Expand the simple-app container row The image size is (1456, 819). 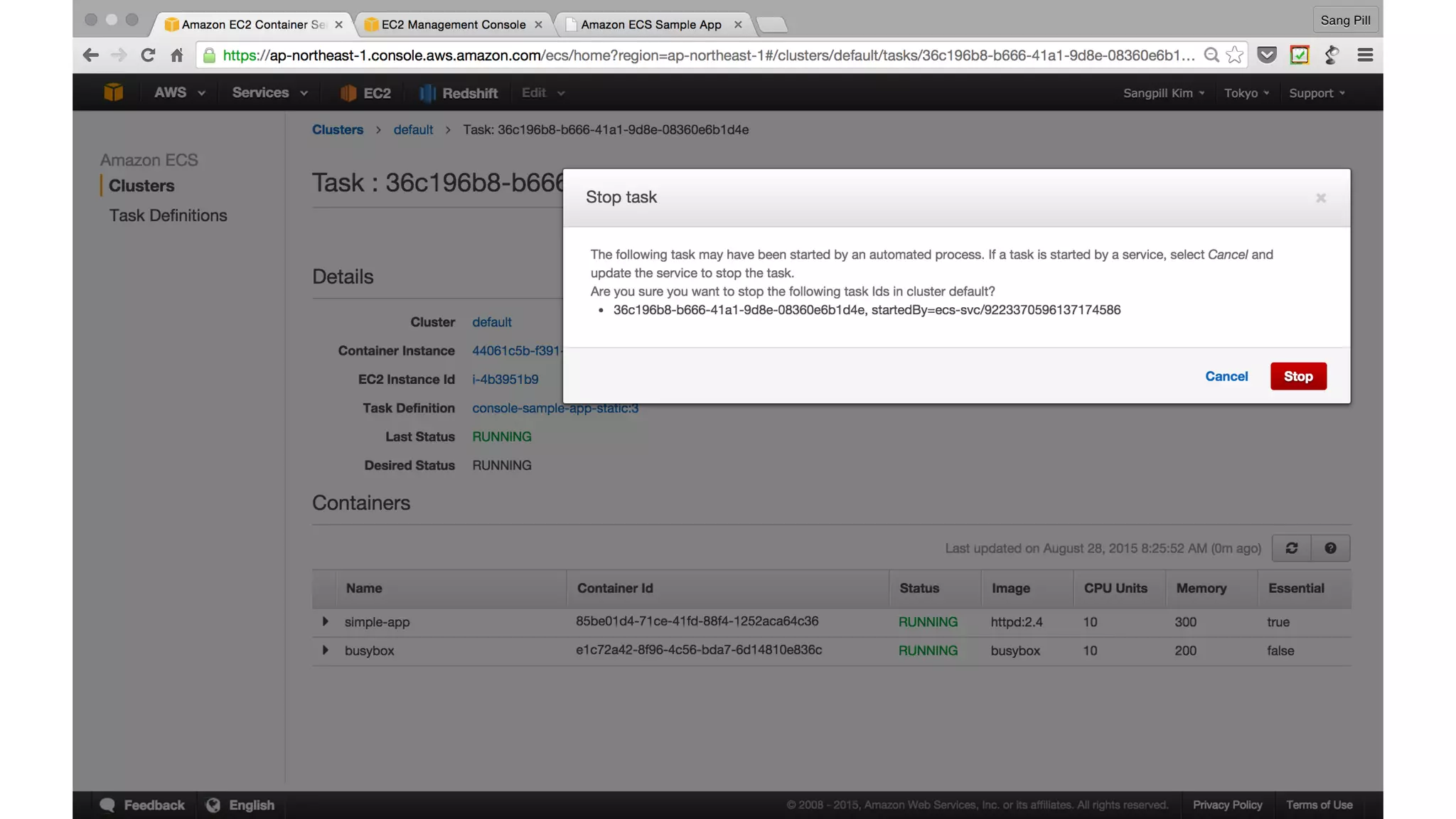coord(325,621)
